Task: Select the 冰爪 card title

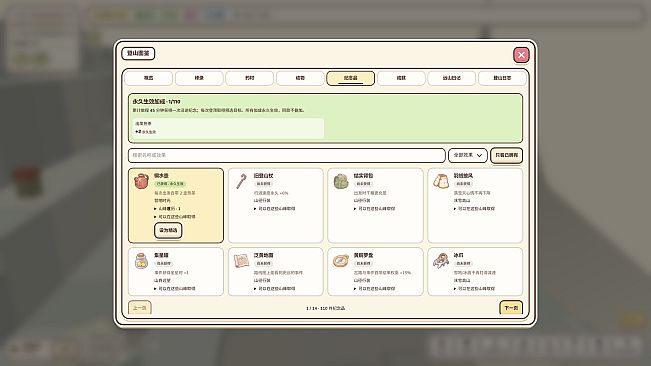Action: coord(458,255)
